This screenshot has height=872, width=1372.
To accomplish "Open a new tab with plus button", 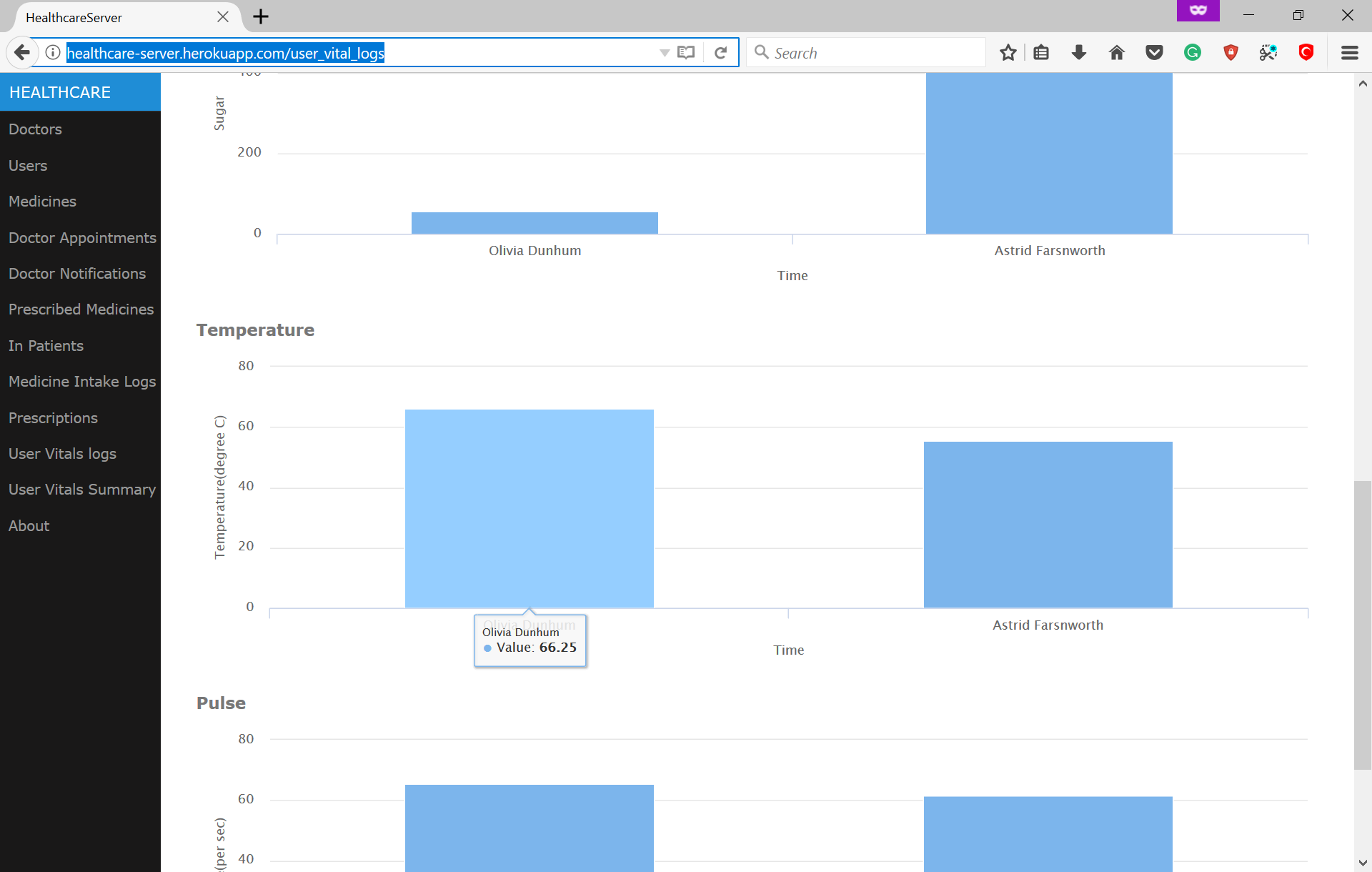I will (x=261, y=16).
